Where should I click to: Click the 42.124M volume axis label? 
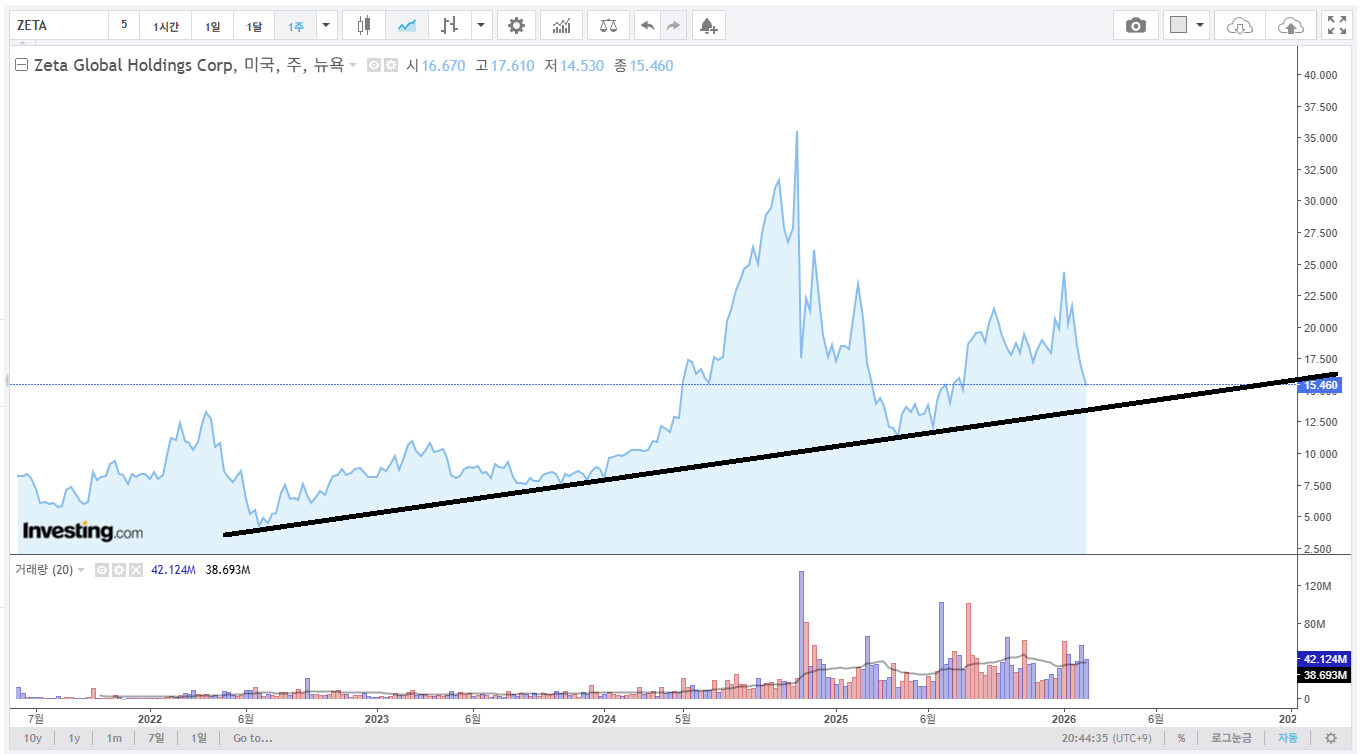point(1326,659)
